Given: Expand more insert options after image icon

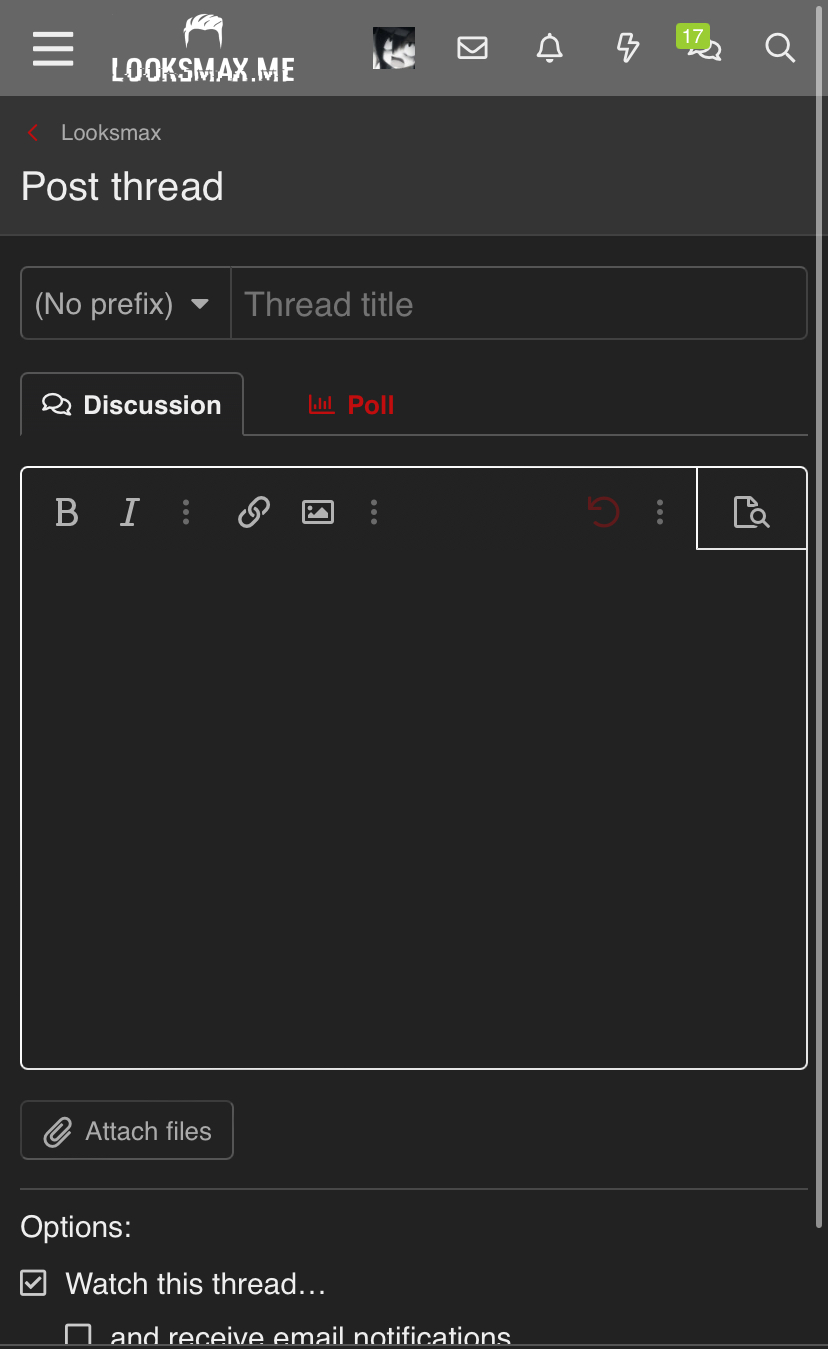Looking at the screenshot, I should click(x=374, y=513).
